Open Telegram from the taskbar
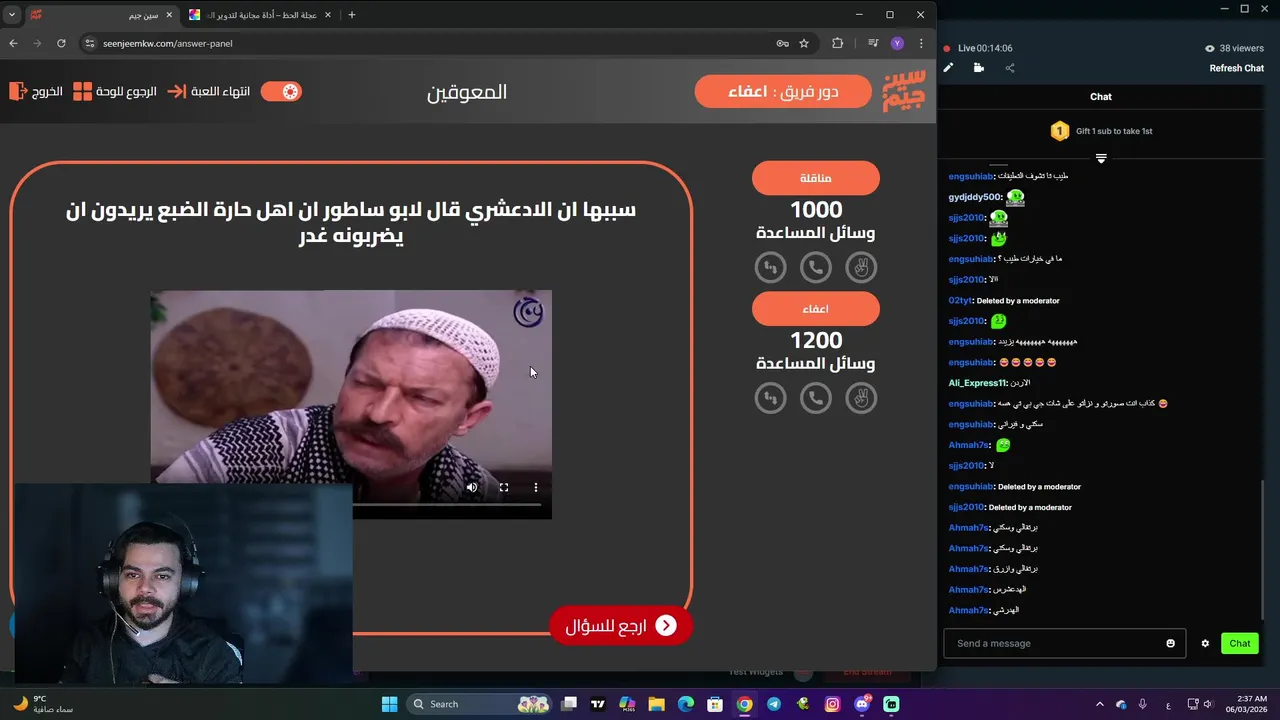Image resolution: width=1280 pixels, height=720 pixels. coord(774,704)
